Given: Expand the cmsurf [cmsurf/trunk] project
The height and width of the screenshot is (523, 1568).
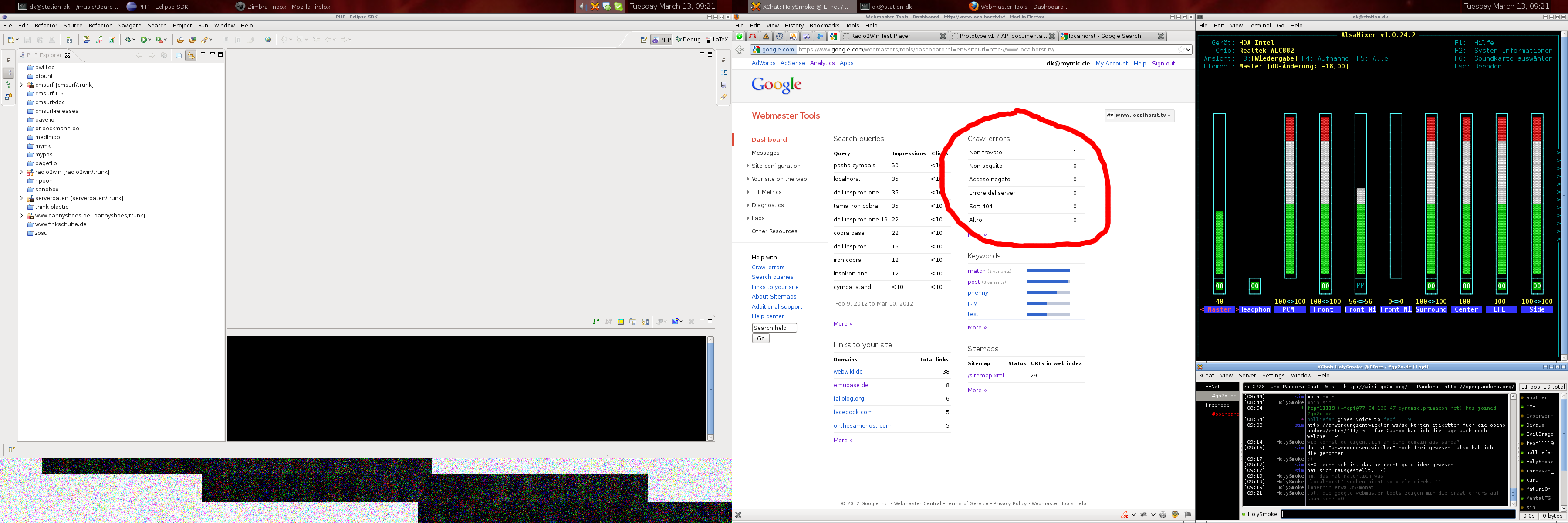Looking at the screenshot, I should click(22, 85).
